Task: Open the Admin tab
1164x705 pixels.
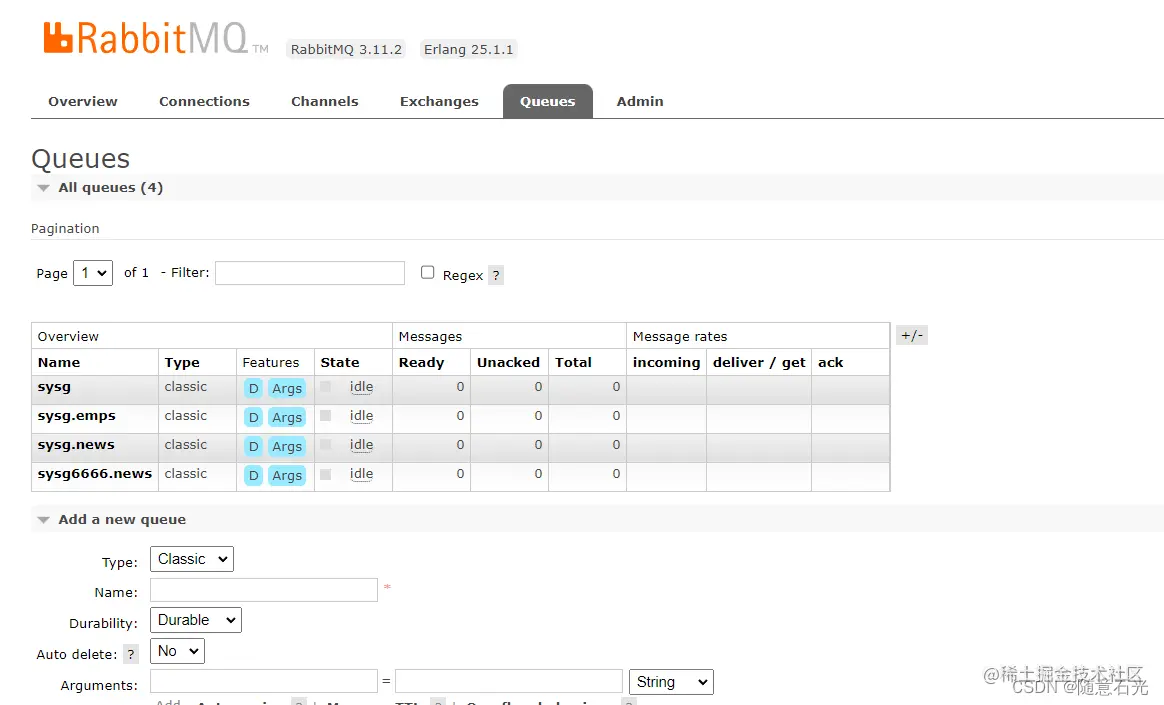Action: 640,102
